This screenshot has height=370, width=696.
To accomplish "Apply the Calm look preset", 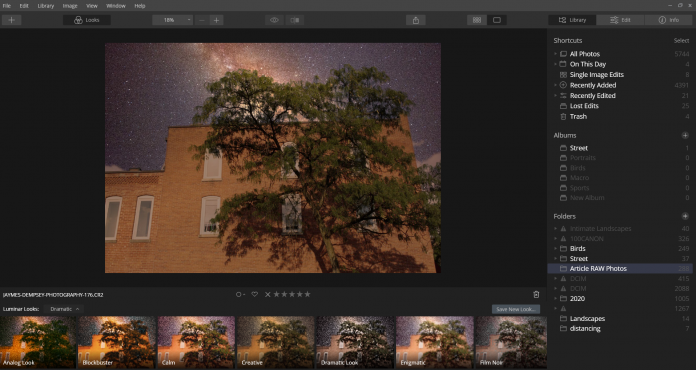I will 197,342.
